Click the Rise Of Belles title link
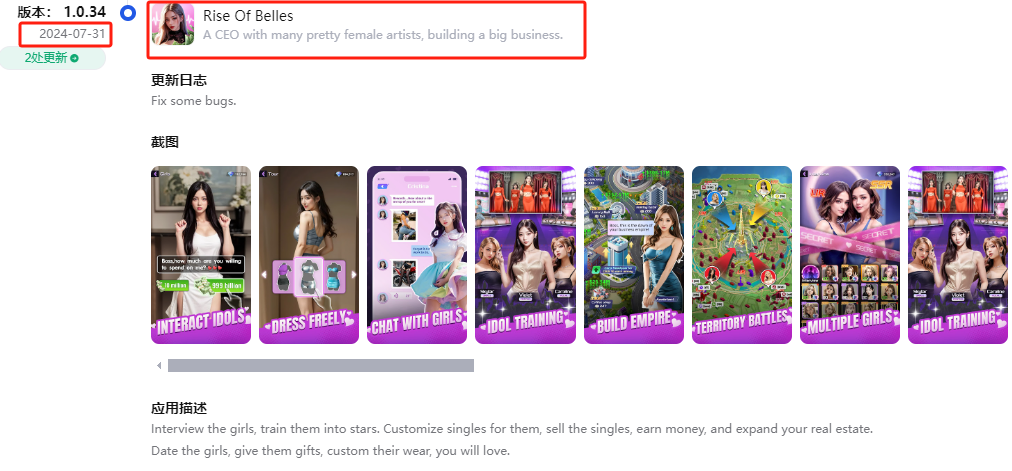Viewport: 1012px width, 471px height. [x=248, y=16]
